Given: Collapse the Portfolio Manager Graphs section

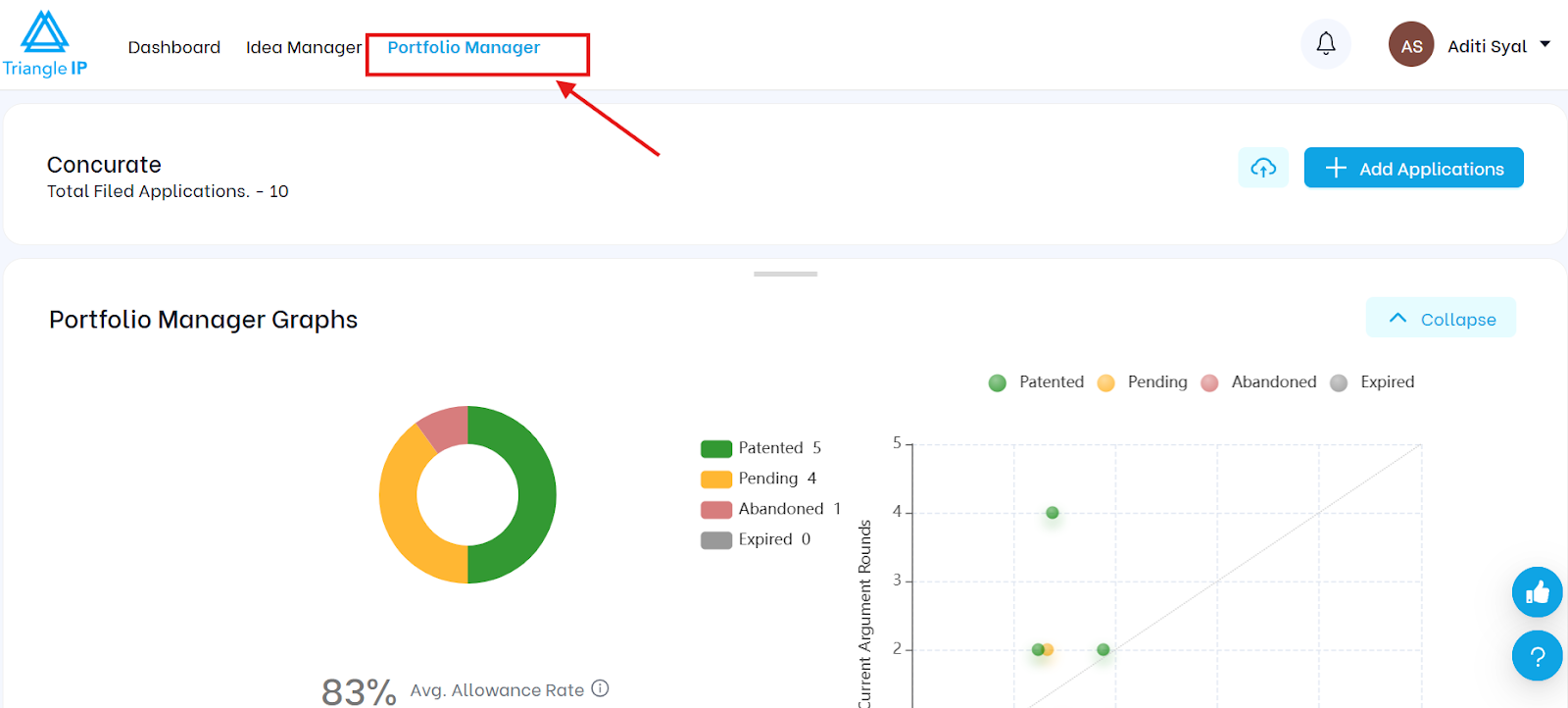Looking at the screenshot, I should click(x=1441, y=318).
